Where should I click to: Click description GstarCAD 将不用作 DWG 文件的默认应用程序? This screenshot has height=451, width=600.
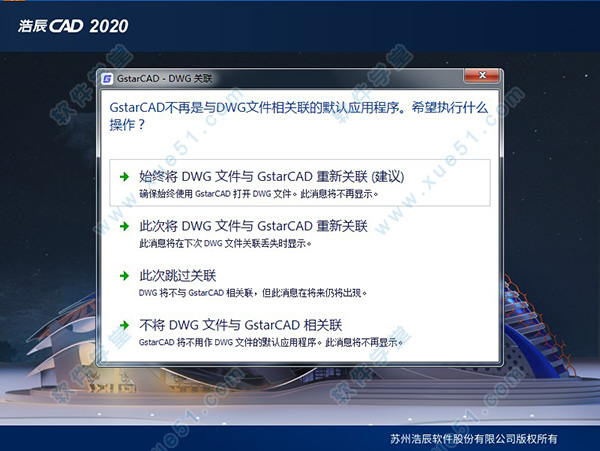point(271,342)
